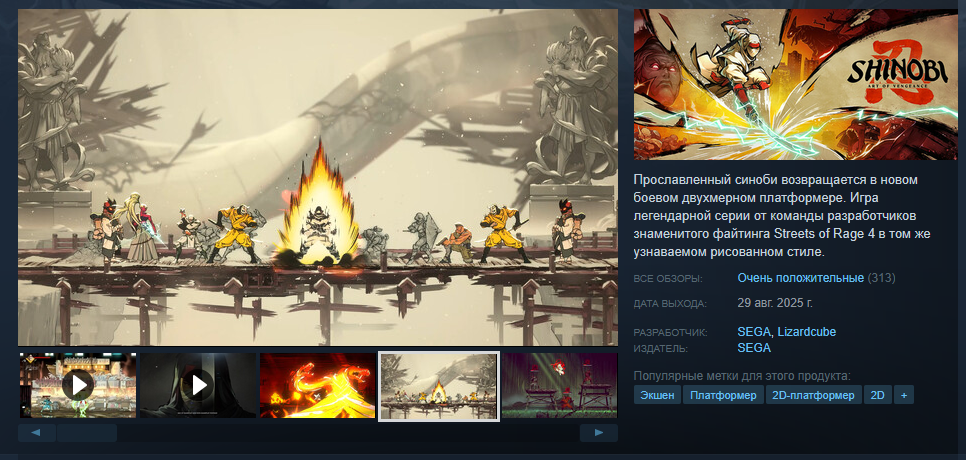Select the highlighted bridge fight screenshot thumbnail
966x460 pixels.
(x=439, y=386)
